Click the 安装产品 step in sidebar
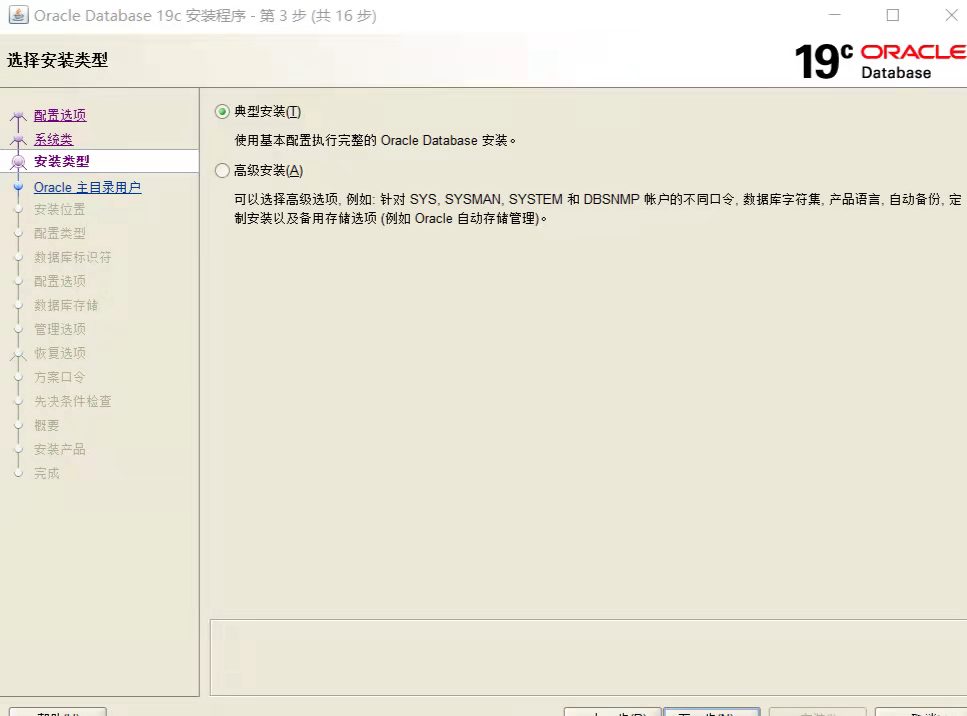 pos(60,450)
